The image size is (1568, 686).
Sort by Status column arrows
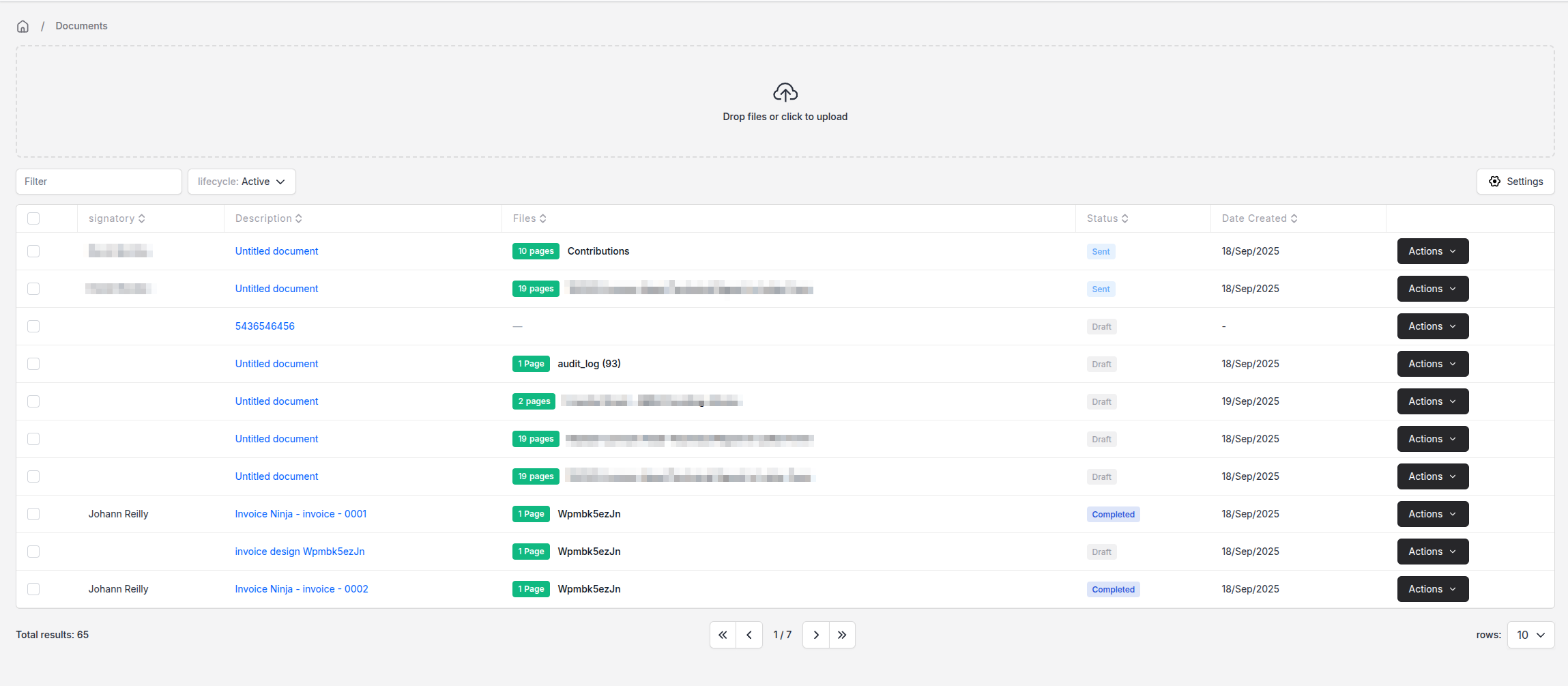coord(1124,218)
